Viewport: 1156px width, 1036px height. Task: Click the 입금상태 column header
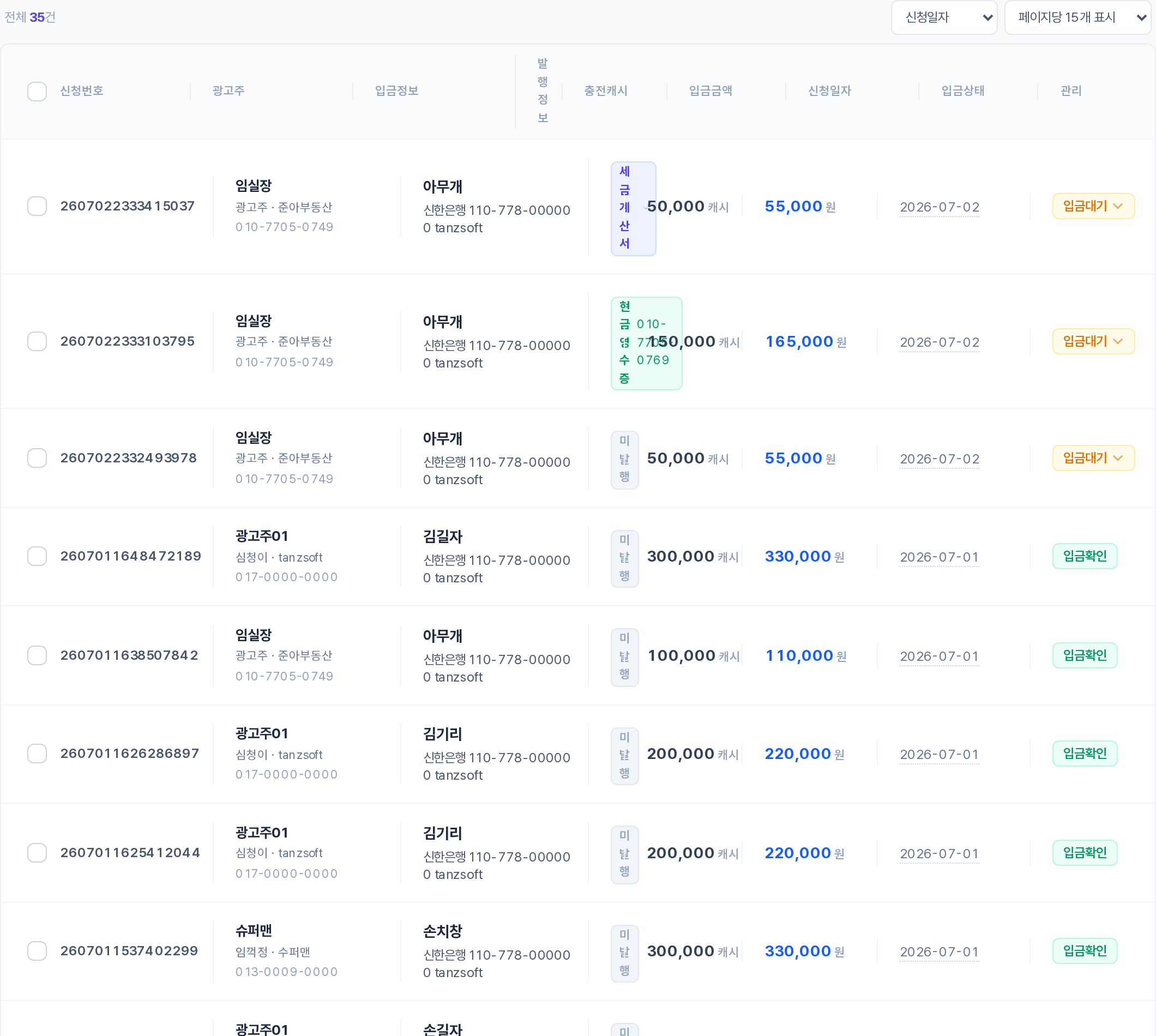[x=963, y=91]
